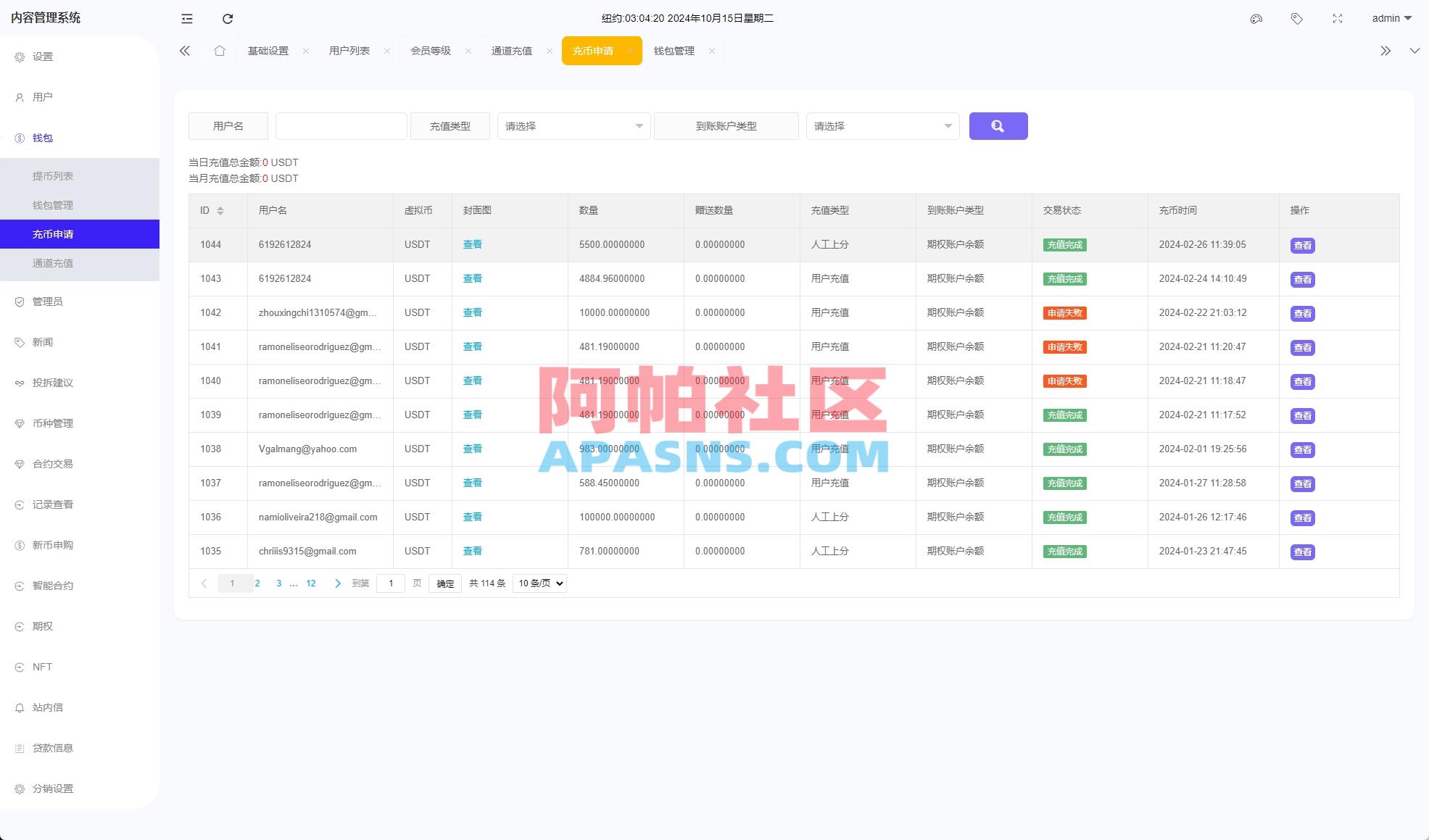Click inside the 用户名 search input
Screen dimensions: 1429x840
[341, 125]
